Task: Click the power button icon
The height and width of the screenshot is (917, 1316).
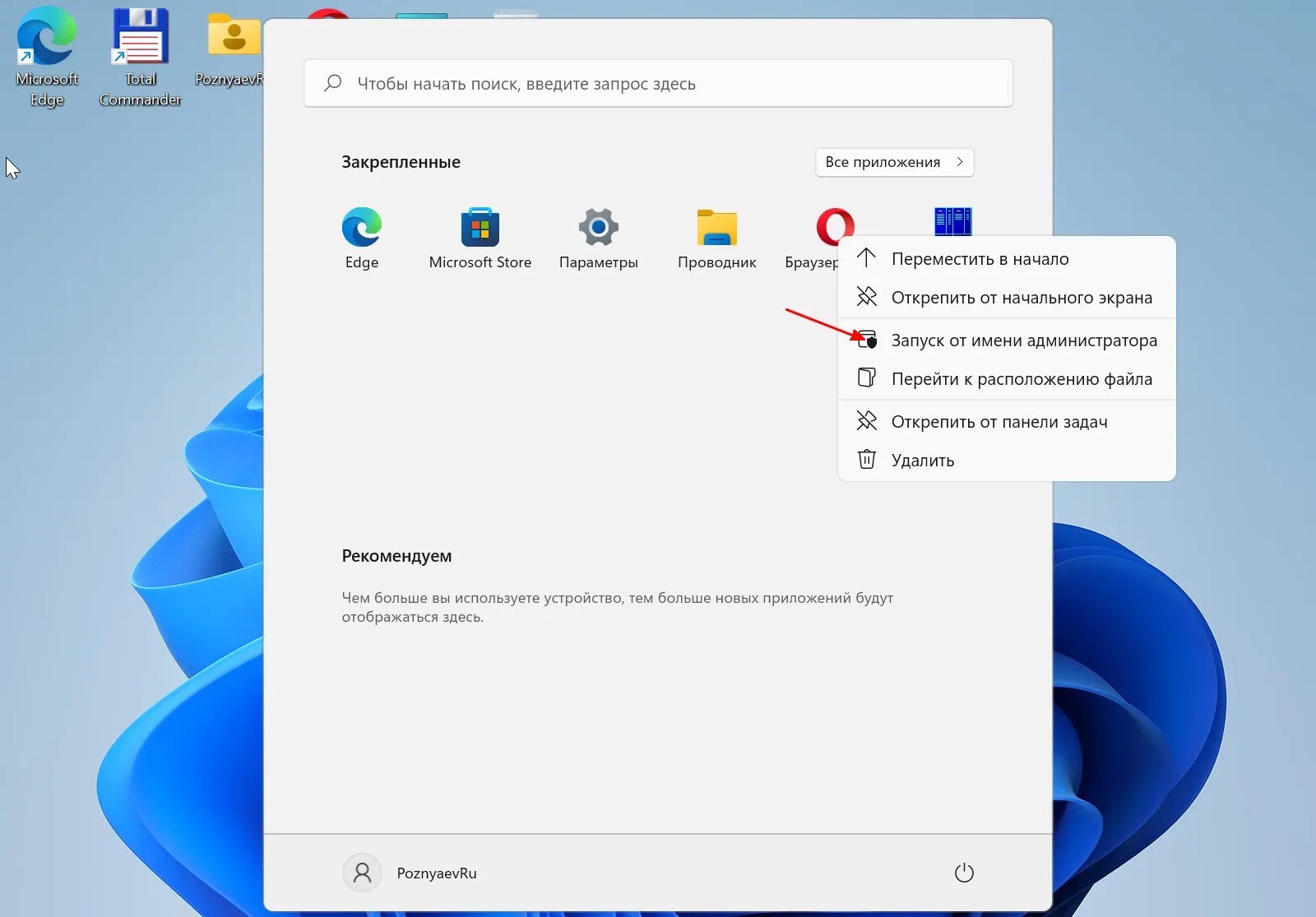Action: (x=964, y=873)
